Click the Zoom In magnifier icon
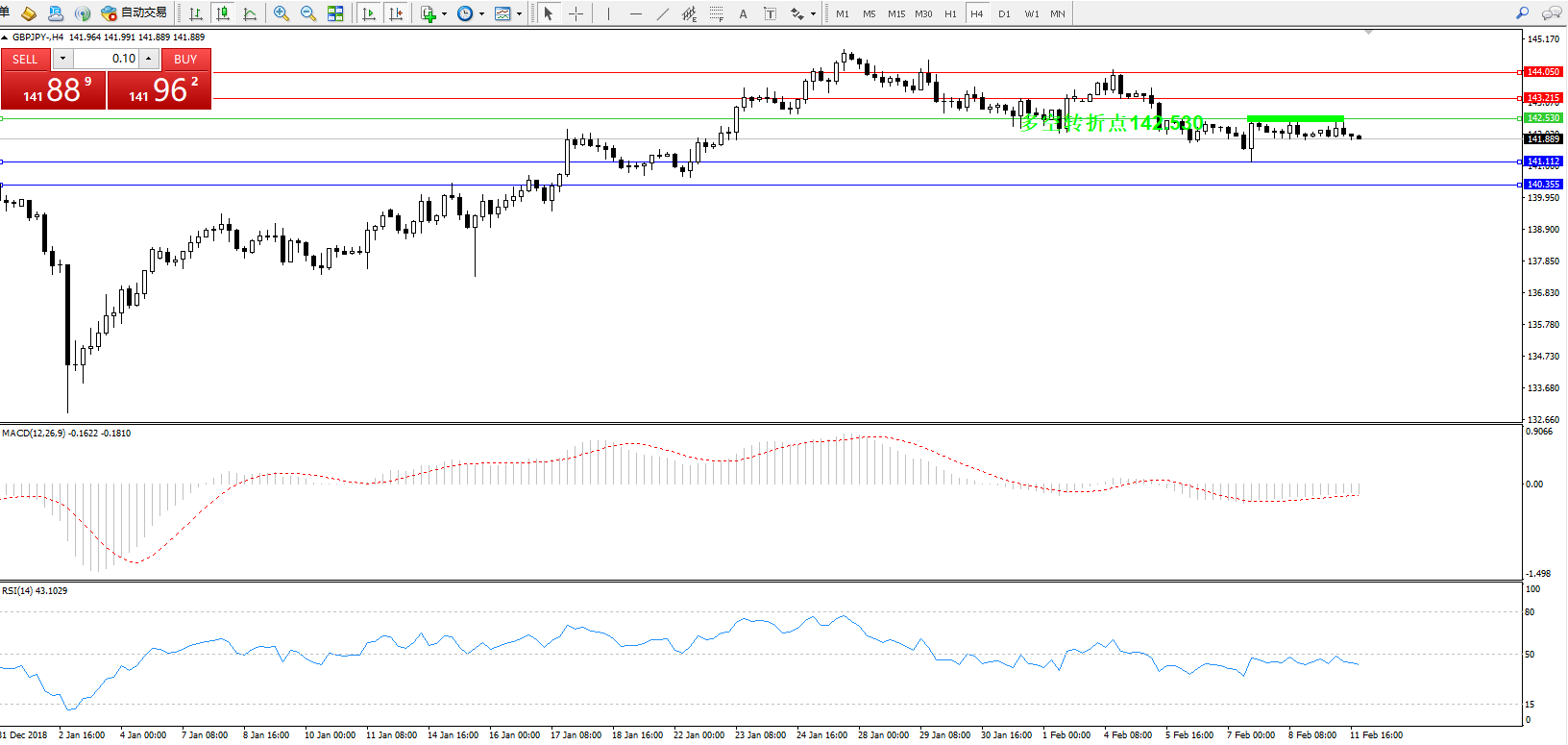The image size is (1568, 745). click(x=282, y=13)
